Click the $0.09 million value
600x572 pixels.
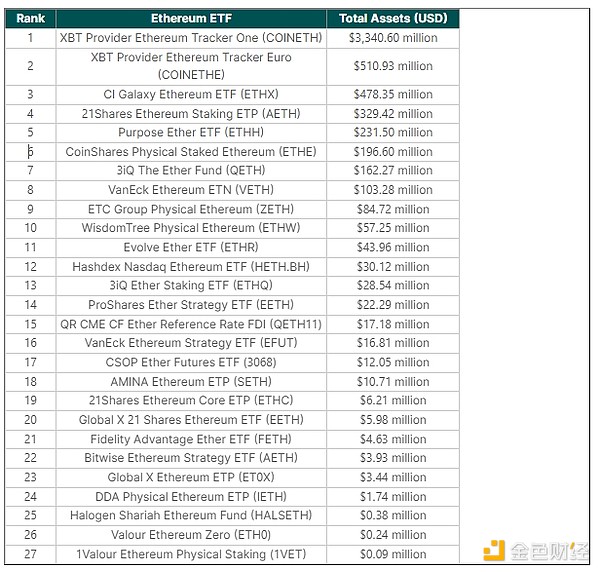pyautogui.click(x=393, y=554)
